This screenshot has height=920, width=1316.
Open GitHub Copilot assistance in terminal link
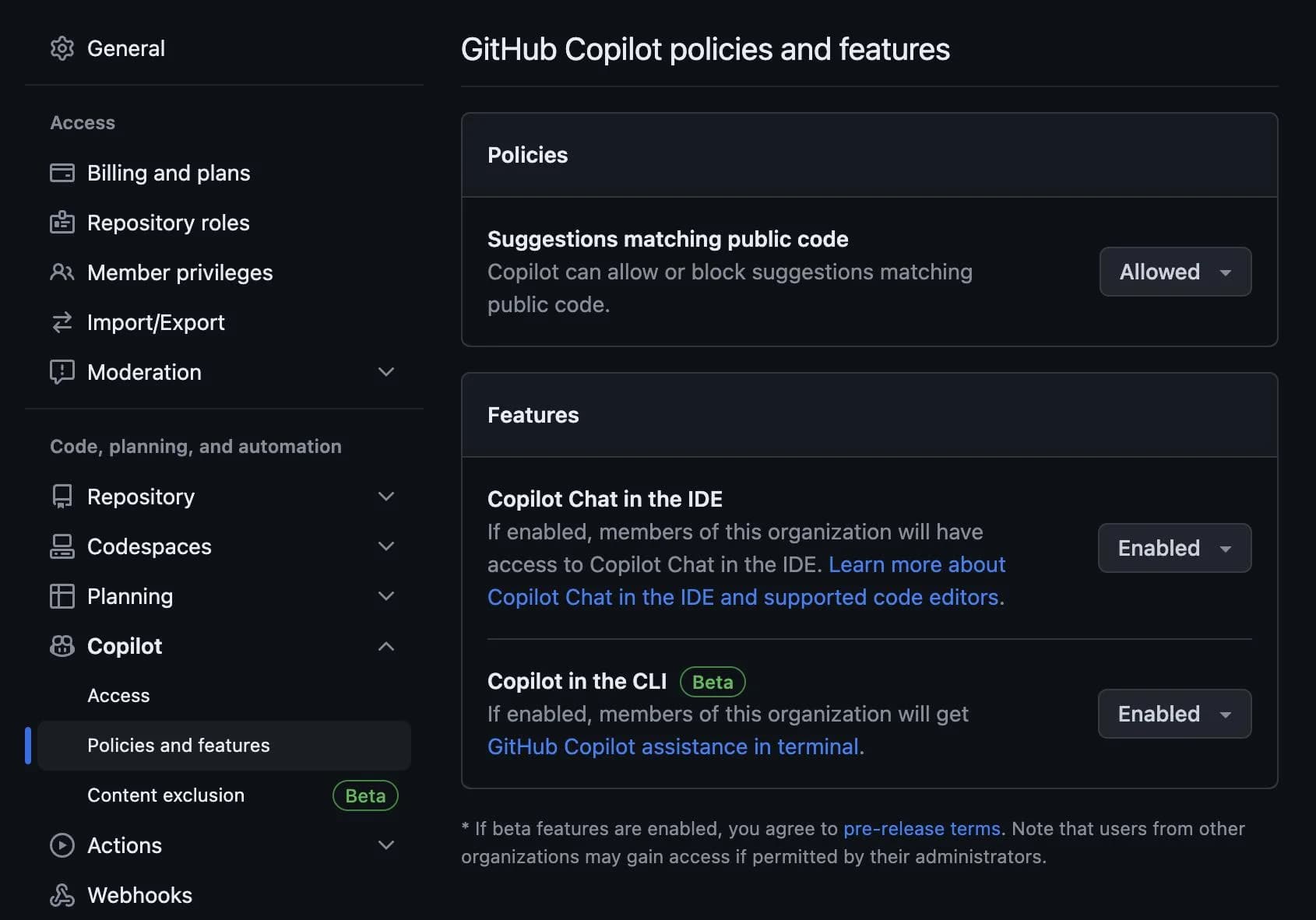point(673,746)
